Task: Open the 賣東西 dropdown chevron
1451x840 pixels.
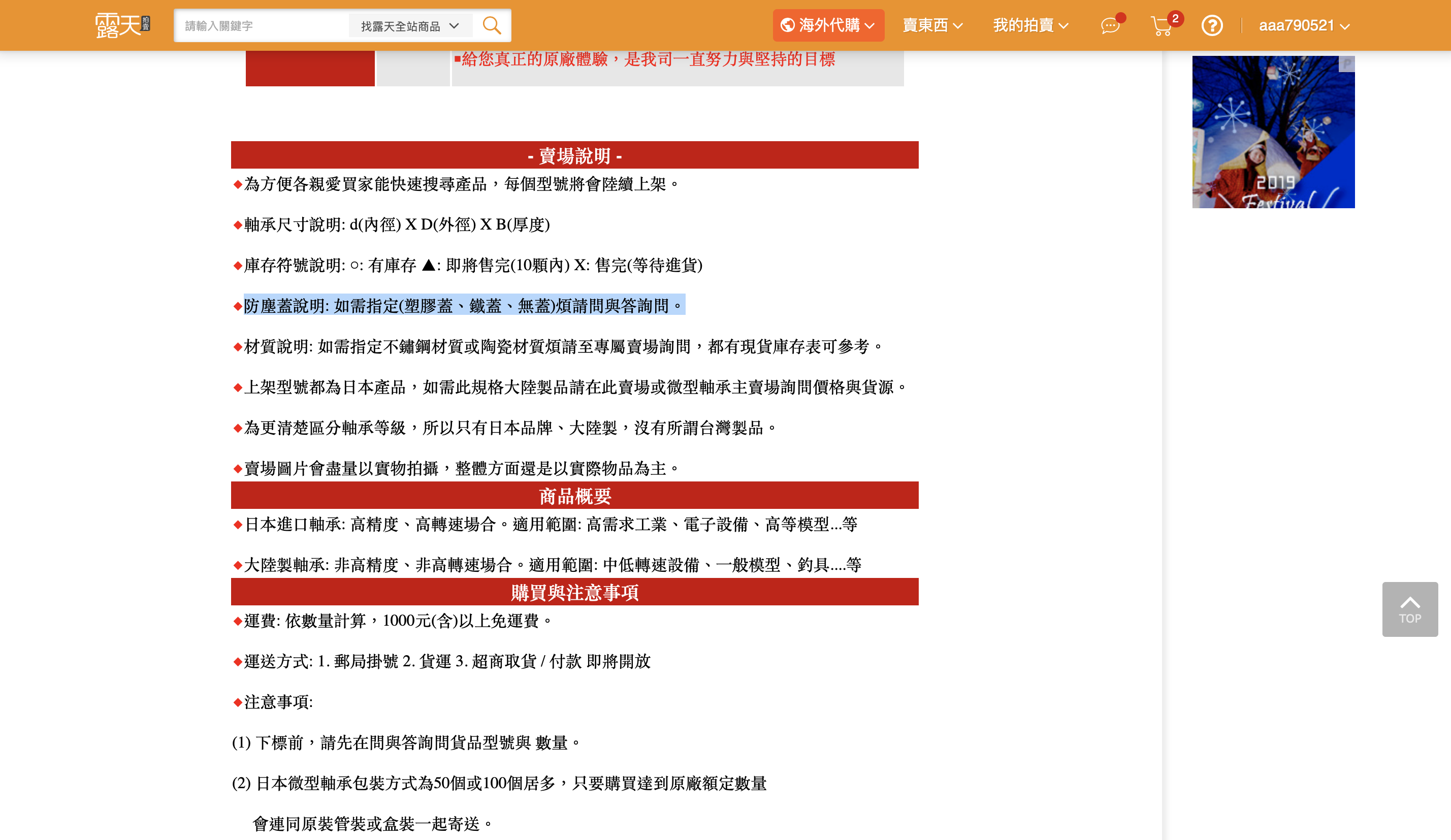Action: point(958,26)
